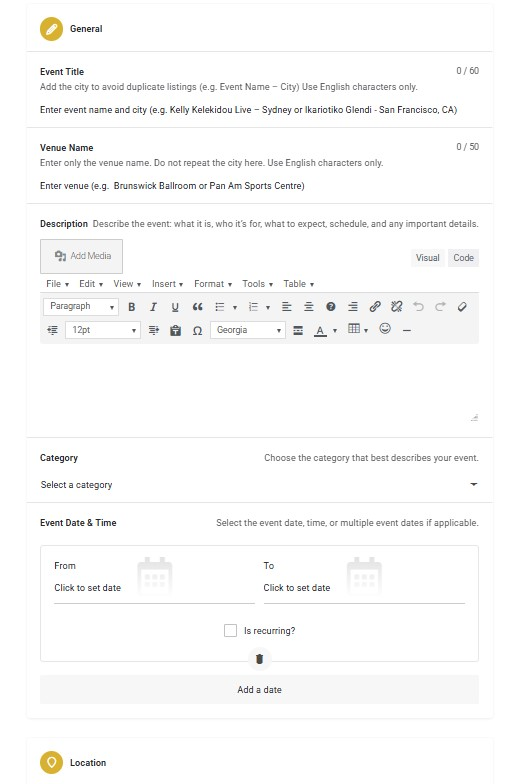Switch to the Visual editor tab
Screen dimensions: 514x784
(428, 258)
